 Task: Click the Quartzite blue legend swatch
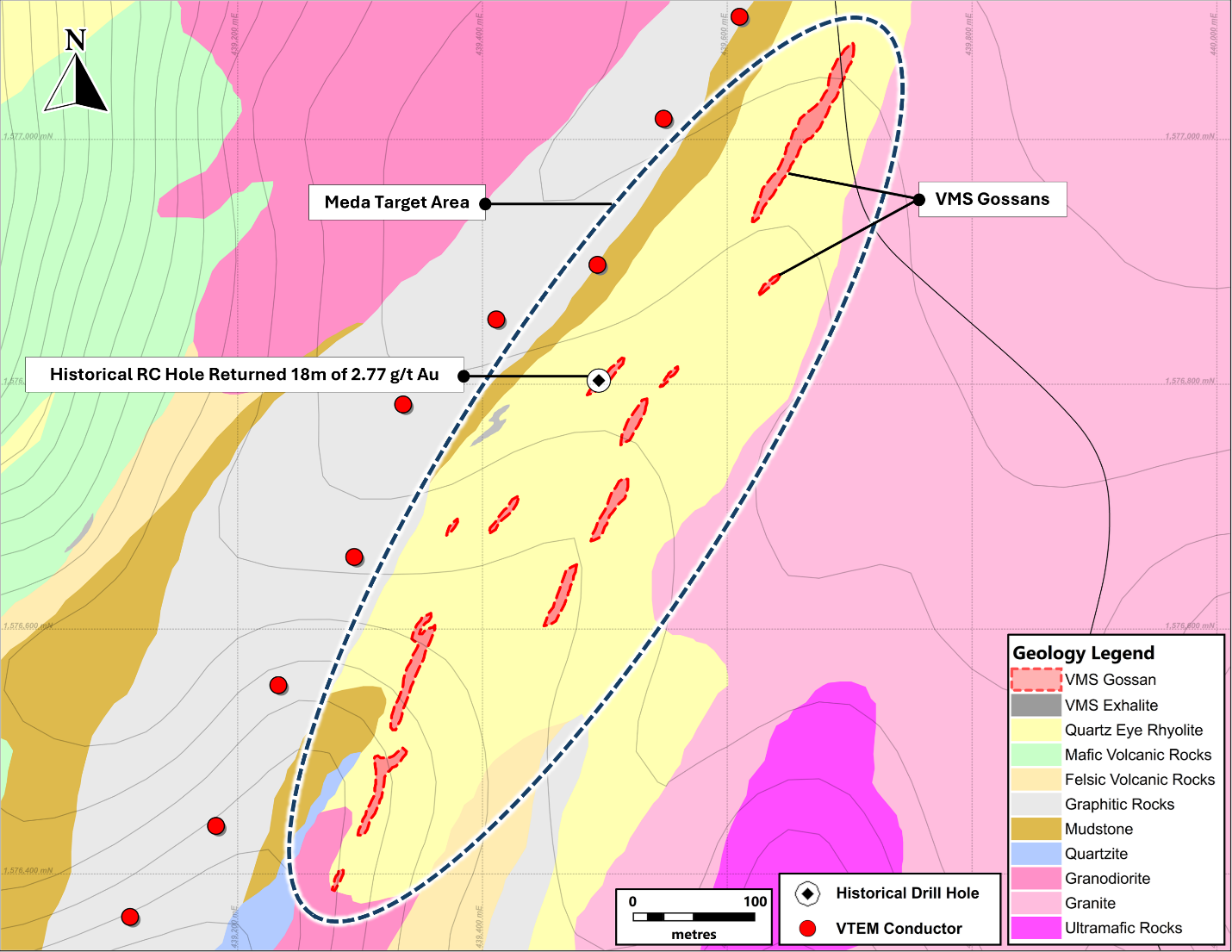point(1036,854)
